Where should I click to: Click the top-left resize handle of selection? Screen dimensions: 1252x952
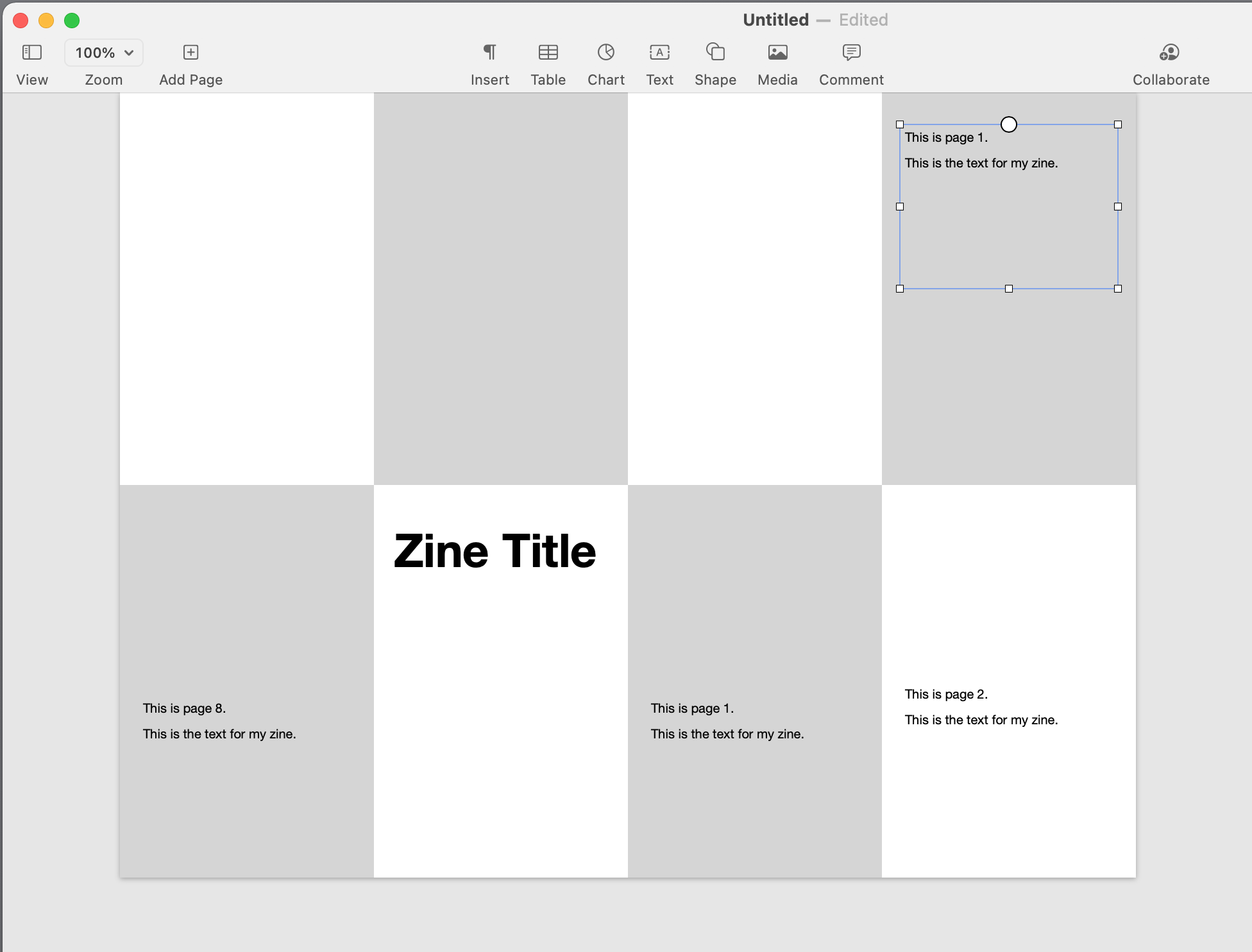point(901,123)
